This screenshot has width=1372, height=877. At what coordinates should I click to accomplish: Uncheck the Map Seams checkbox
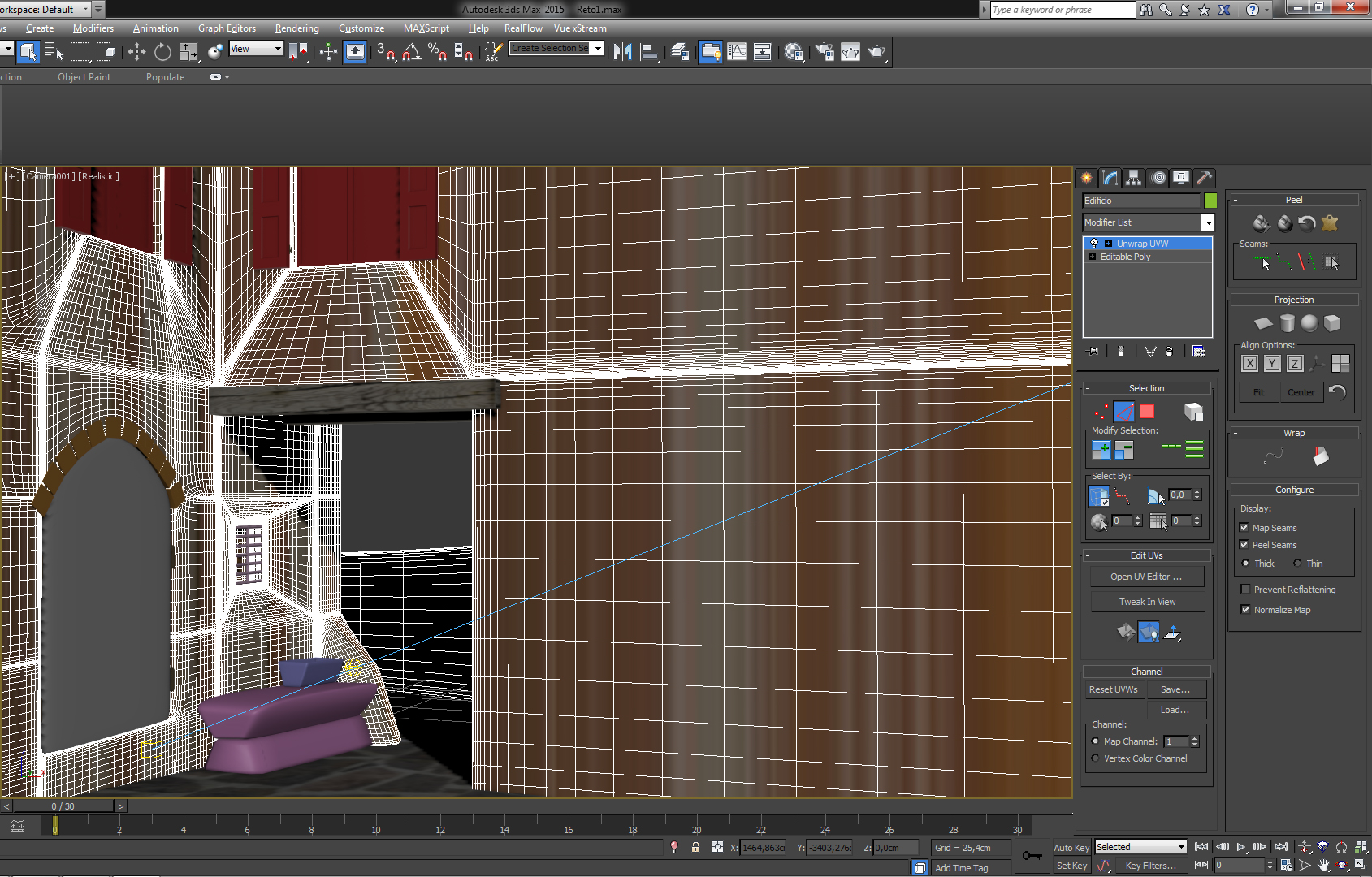[1244, 528]
